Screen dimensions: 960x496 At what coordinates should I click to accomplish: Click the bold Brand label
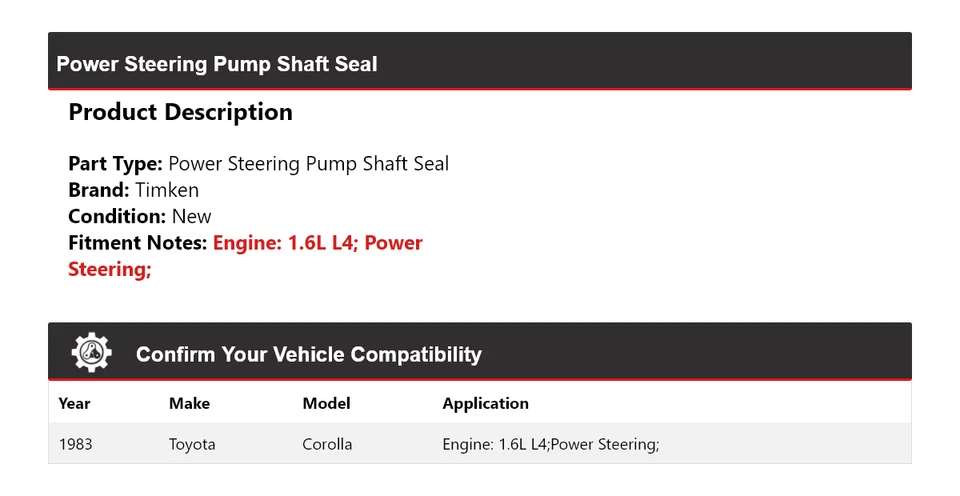click(x=99, y=190)
